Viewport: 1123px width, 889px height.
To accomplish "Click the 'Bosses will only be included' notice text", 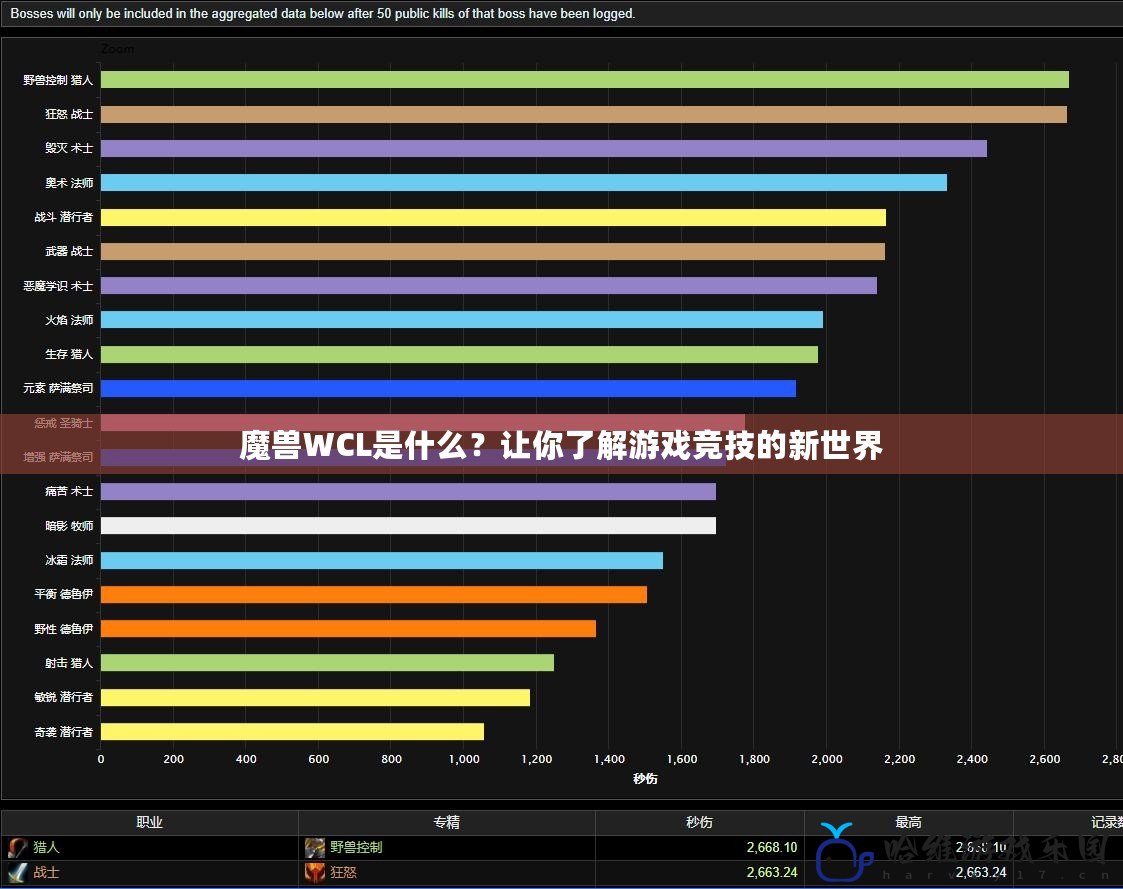I will (x=322, y=14).
